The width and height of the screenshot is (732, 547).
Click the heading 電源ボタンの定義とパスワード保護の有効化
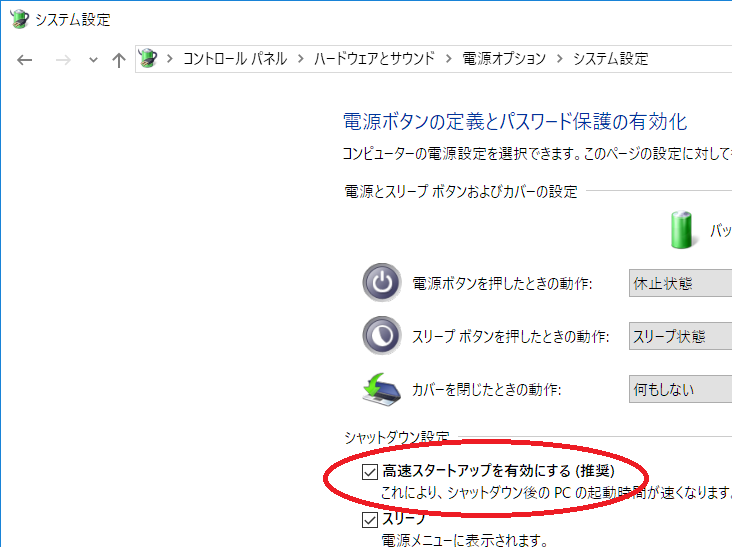pos(515,121)
